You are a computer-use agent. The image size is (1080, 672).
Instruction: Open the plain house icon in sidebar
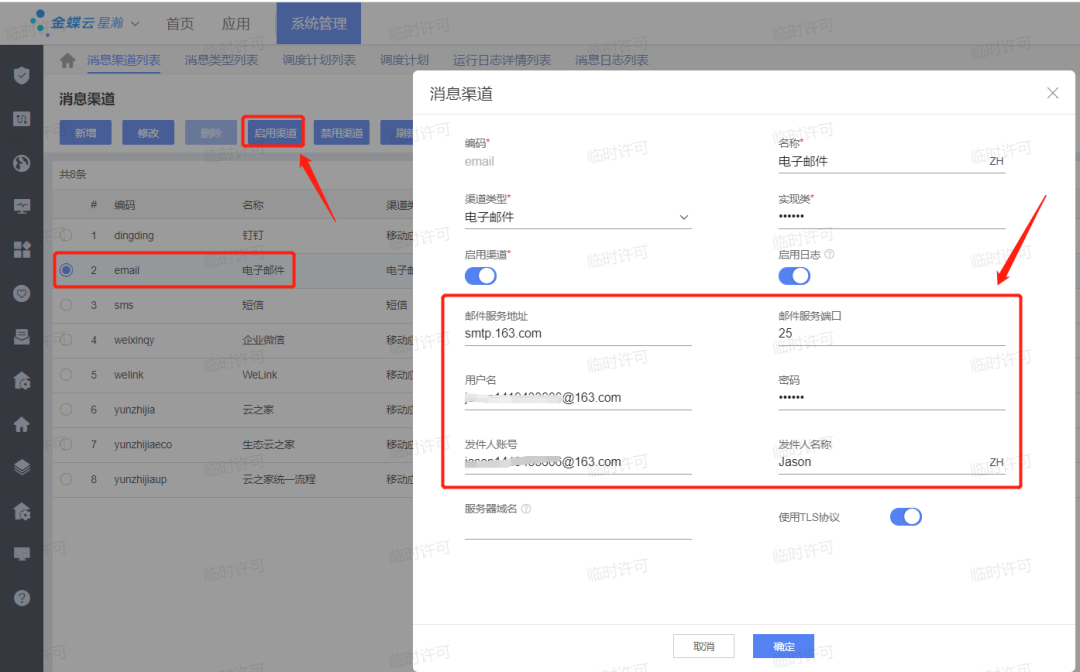click(21, 424)
